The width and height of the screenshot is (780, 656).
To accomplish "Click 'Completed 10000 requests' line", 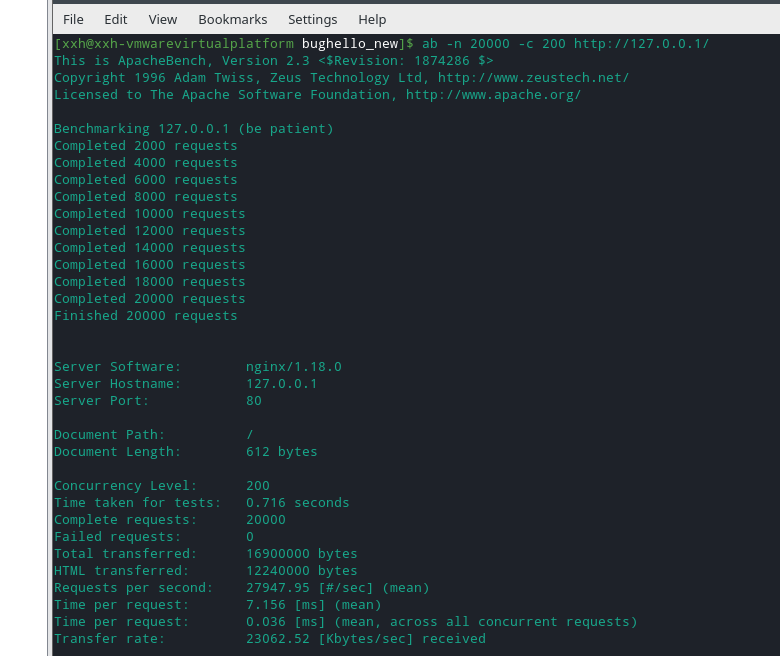I will [x=150, y=214].
